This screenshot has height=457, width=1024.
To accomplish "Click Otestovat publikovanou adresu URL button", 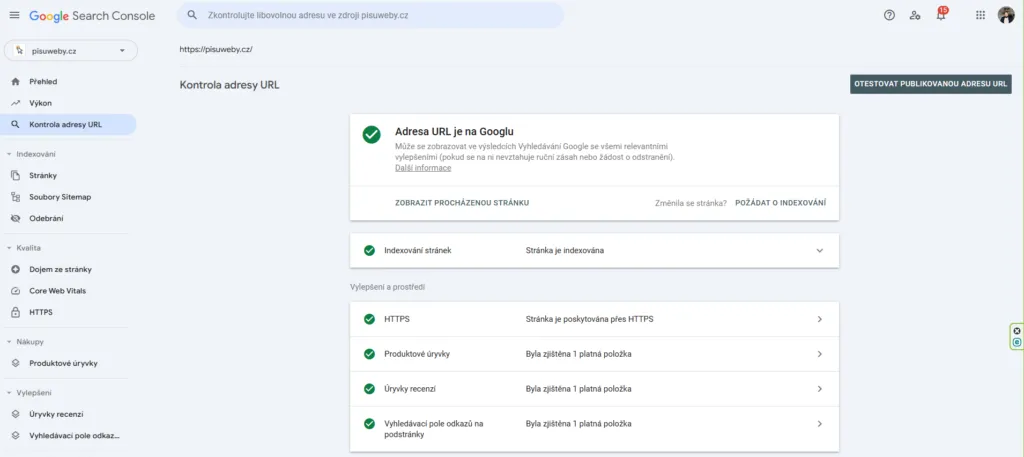I will point(931,84).
